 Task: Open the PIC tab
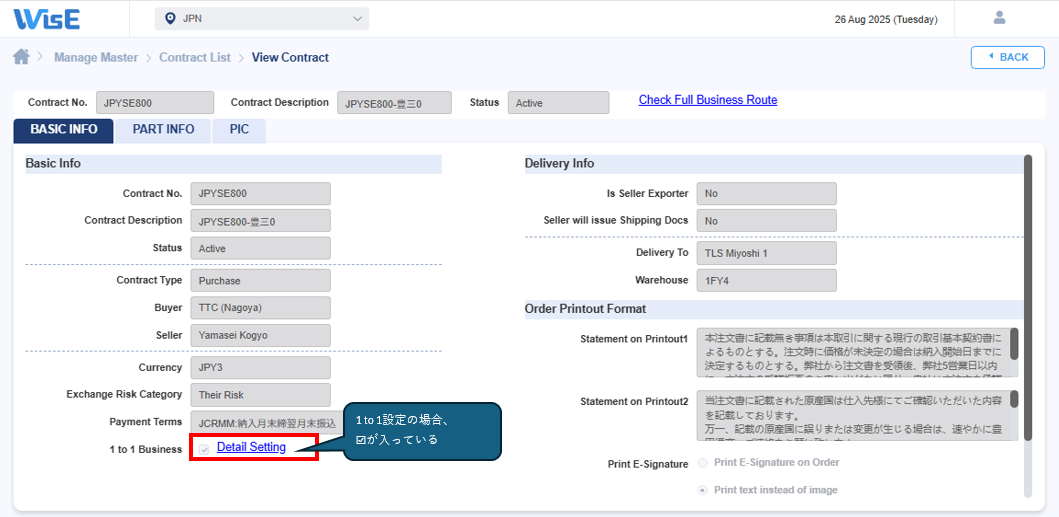pyautogui.click(x=238, y=130)
